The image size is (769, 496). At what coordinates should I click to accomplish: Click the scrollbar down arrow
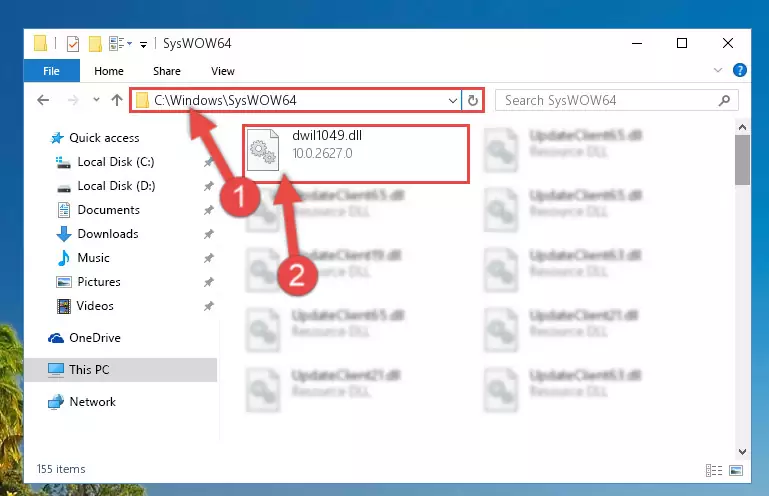[x=743, y=452]
